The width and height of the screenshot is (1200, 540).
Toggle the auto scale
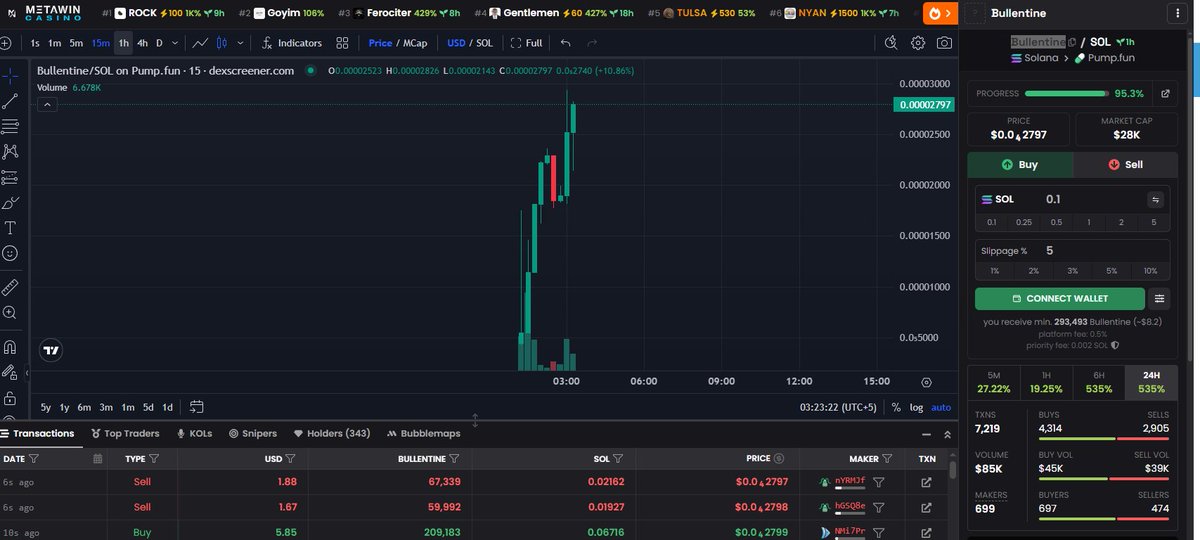941,407
